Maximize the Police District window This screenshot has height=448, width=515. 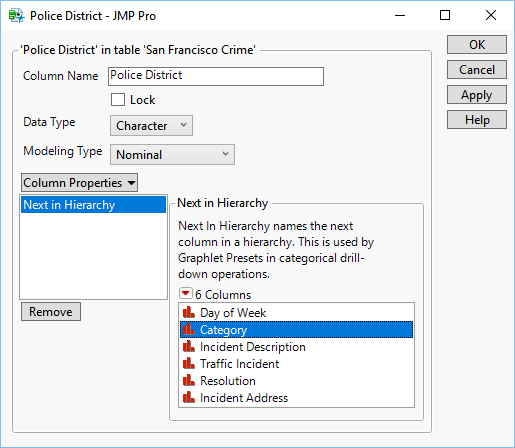tap(445, 15)
